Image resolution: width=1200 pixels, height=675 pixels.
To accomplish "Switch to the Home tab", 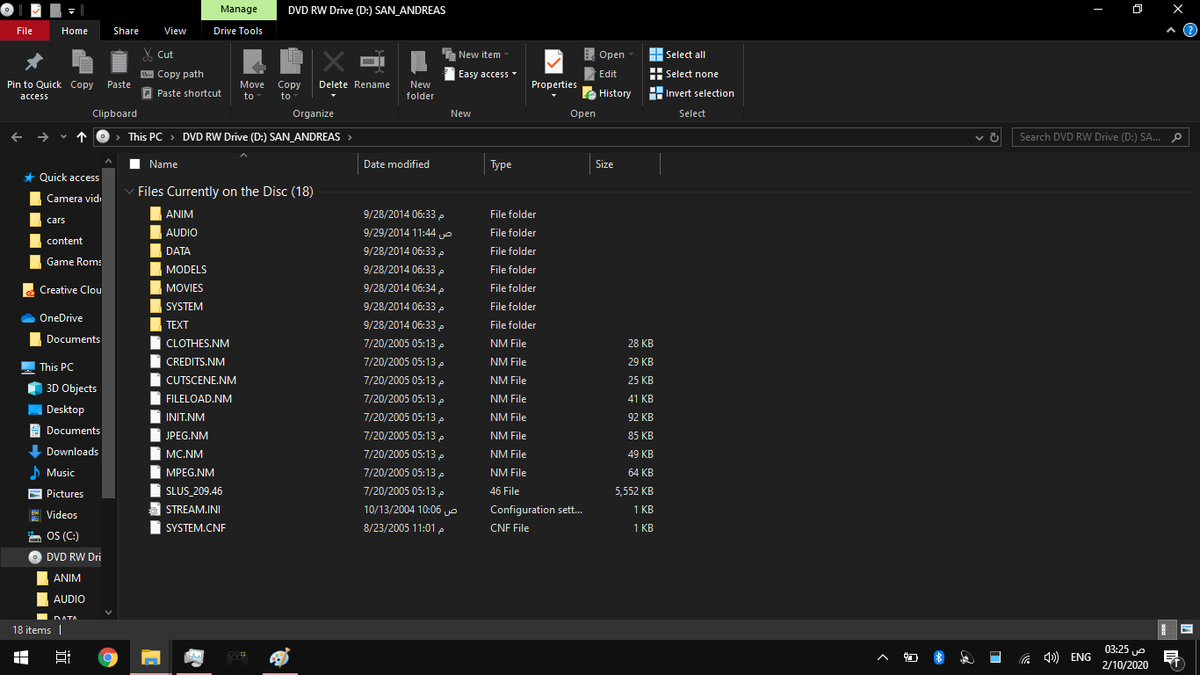I will click(x=74, y=31).
